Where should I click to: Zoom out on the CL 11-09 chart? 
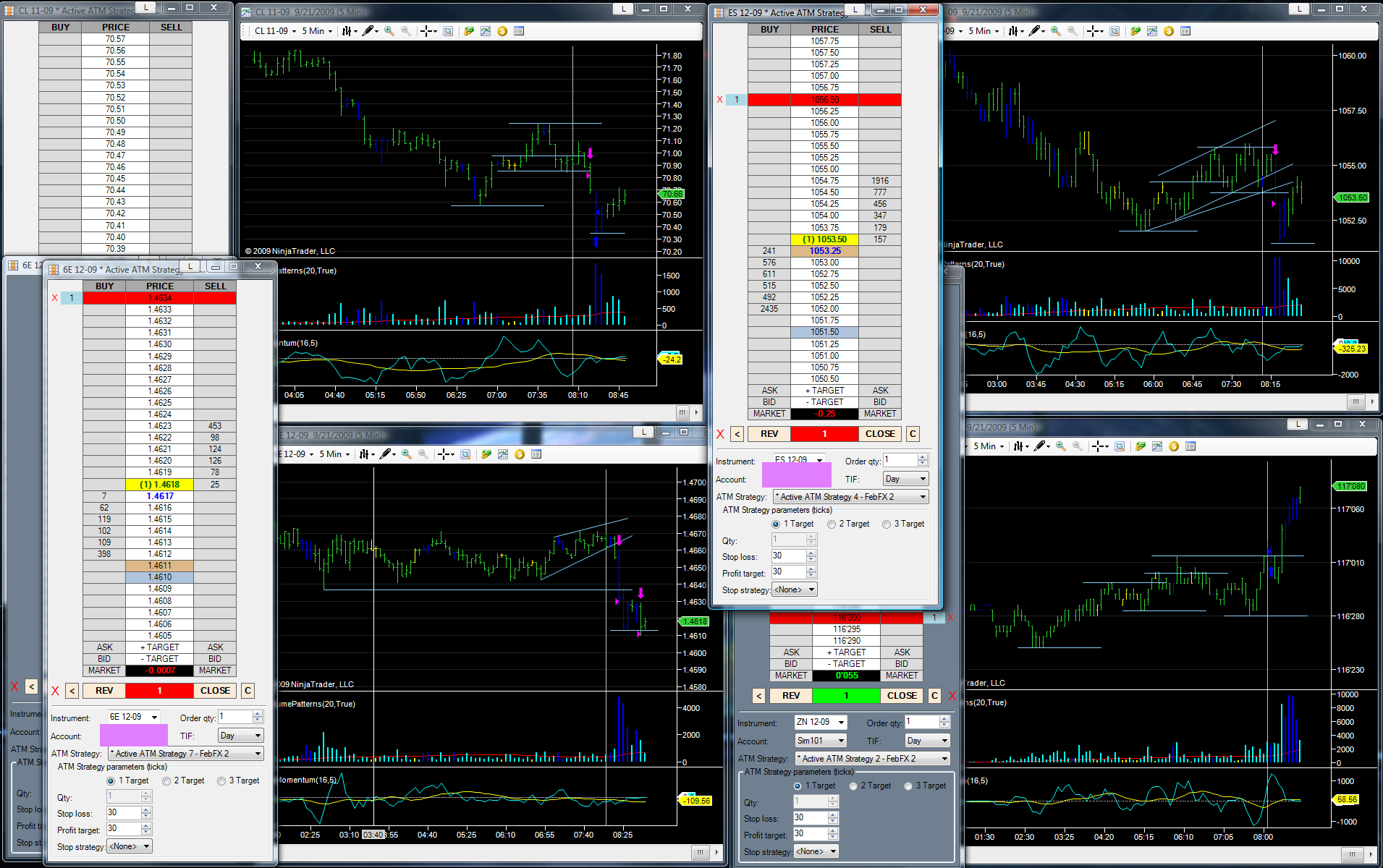(x=406, y=31)
